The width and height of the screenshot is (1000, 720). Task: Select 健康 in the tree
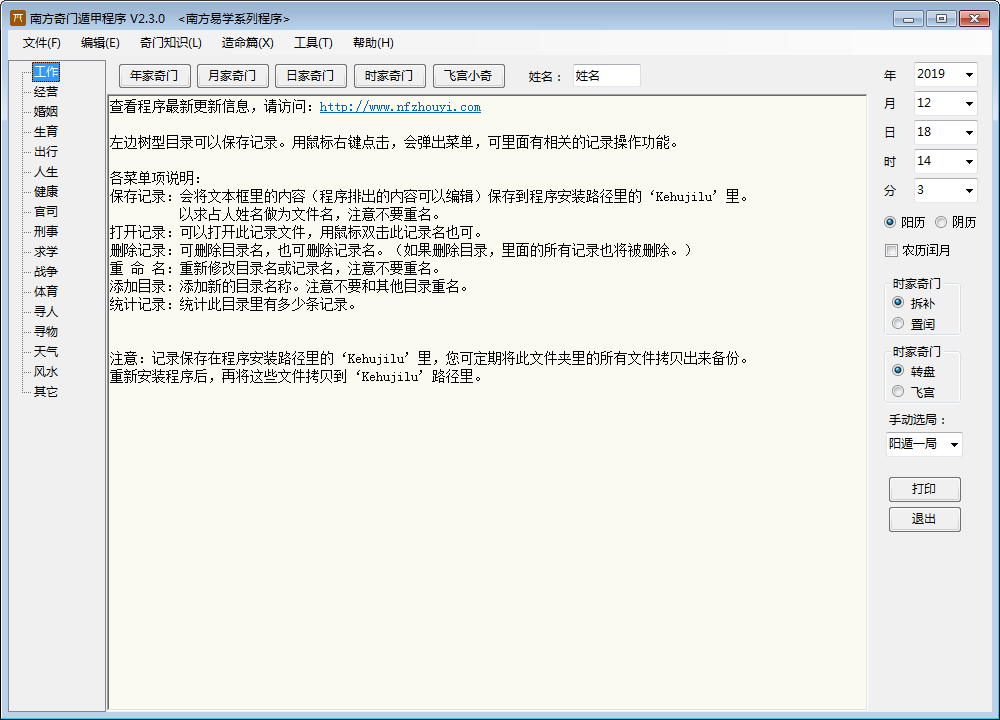46,192
